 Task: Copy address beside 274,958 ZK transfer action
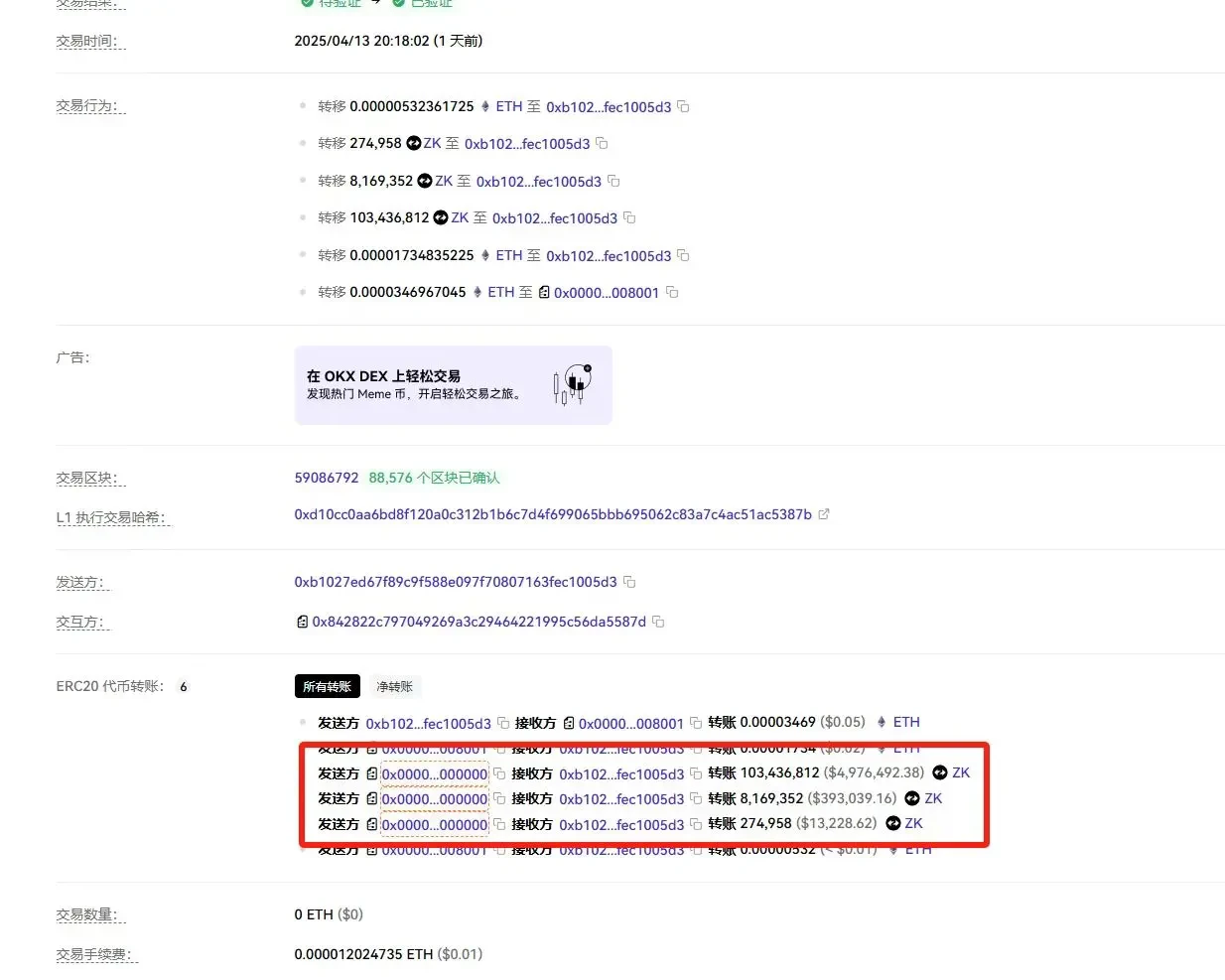(x=602, y=143)
